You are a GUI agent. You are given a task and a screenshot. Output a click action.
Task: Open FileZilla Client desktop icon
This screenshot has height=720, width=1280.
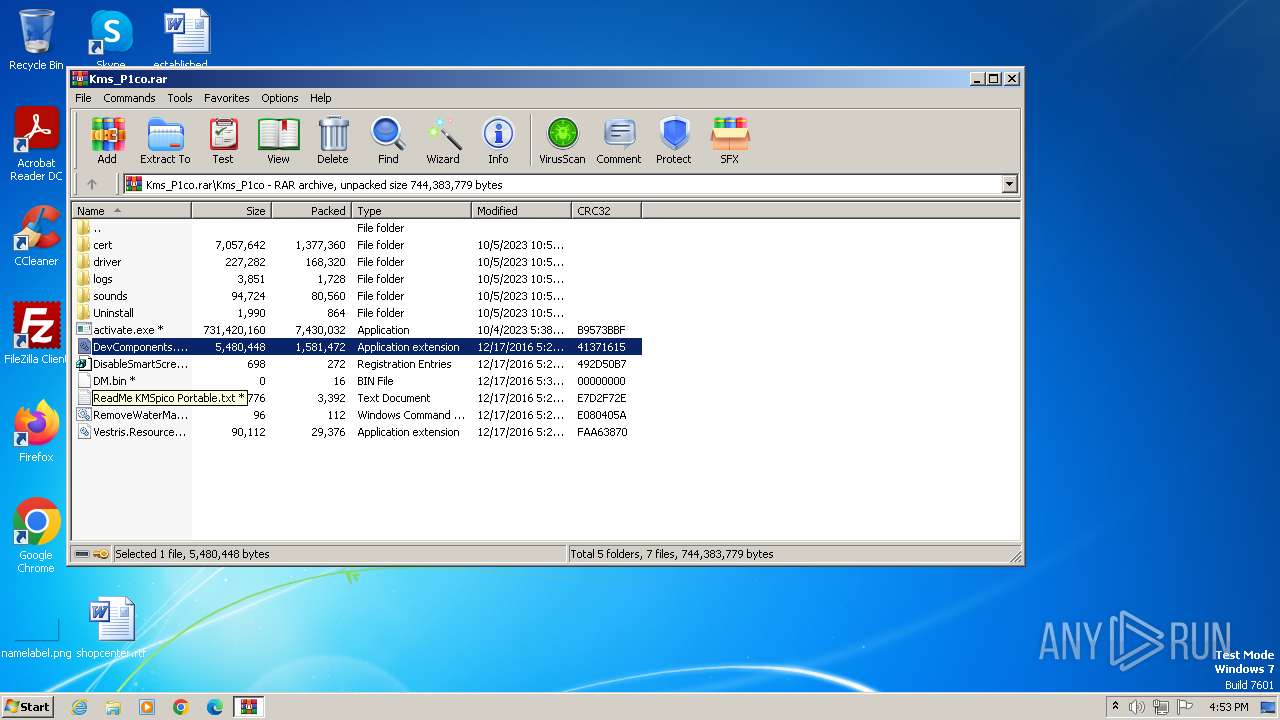click(x=36, y=334)
